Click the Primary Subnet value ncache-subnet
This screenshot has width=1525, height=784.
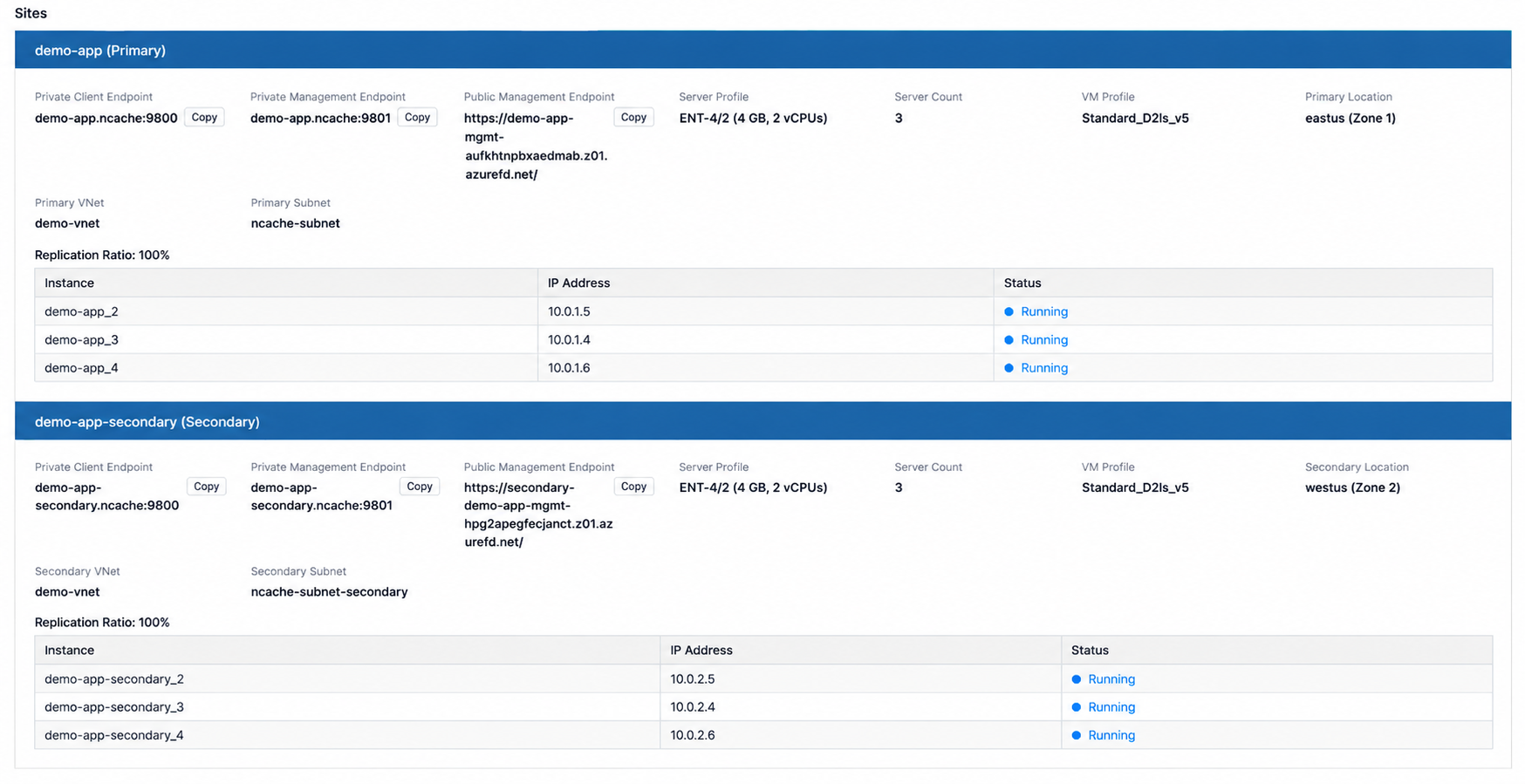pos(295,223)
